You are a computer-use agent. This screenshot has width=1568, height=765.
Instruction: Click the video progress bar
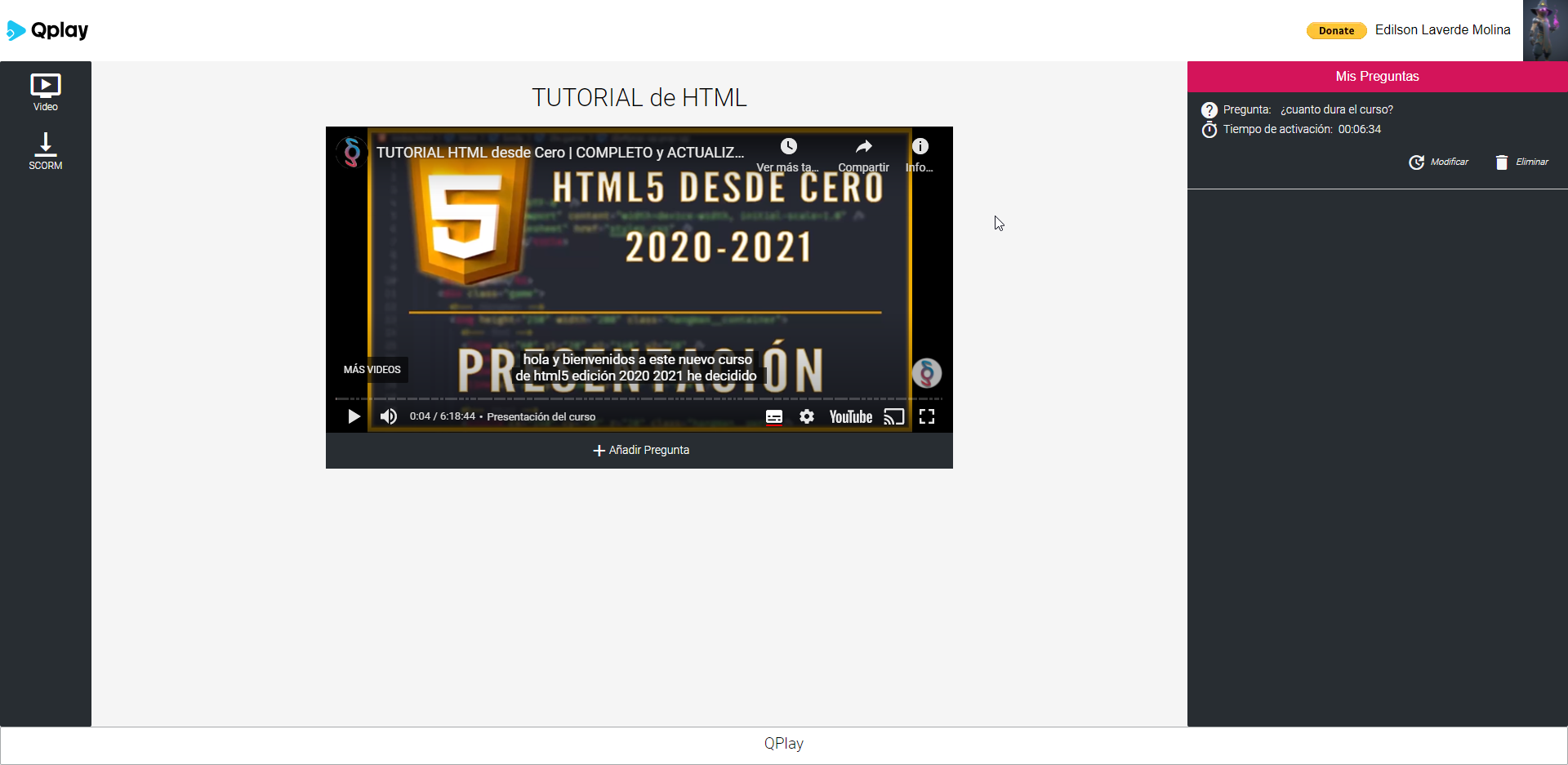click(x=639, y=398)
